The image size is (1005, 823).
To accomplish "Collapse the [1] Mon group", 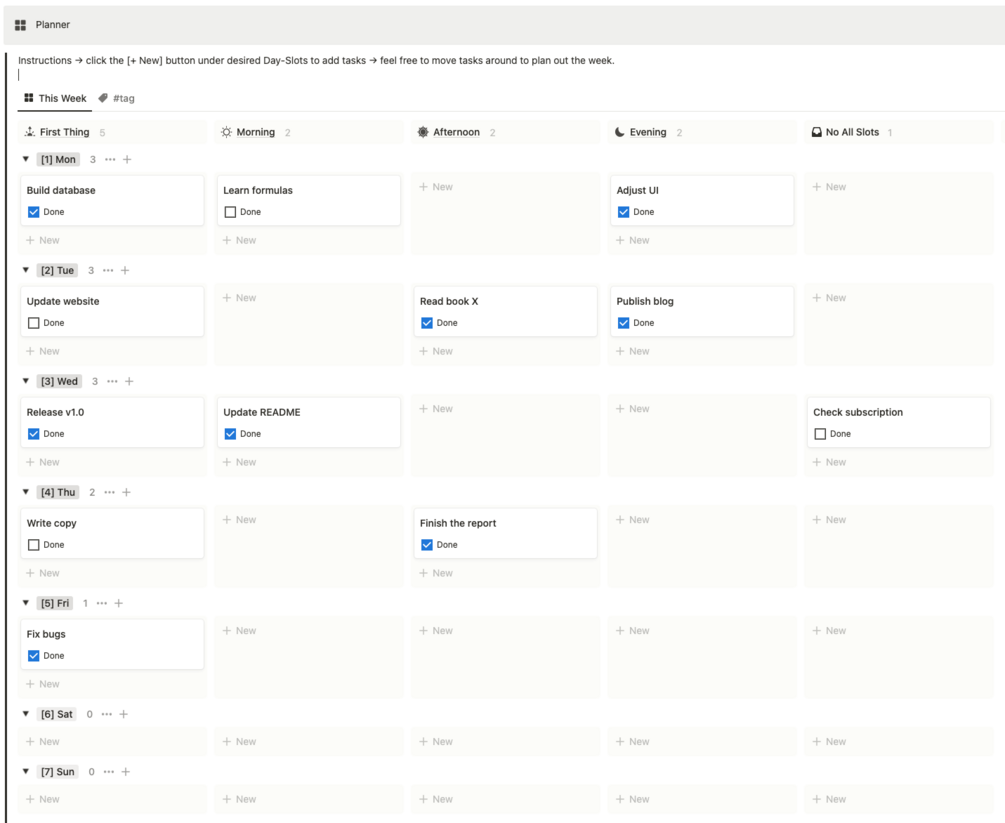I will click(26, 160).
